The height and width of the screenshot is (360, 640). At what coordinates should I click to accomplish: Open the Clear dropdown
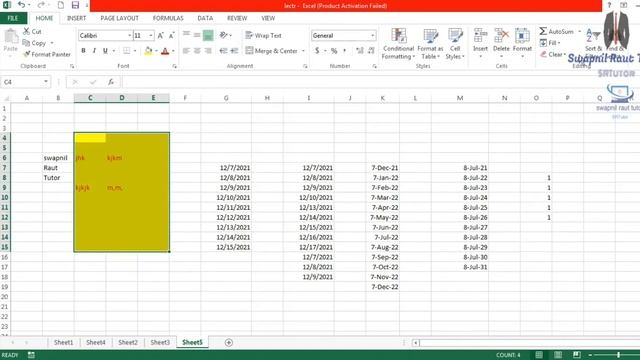[553, 54]
